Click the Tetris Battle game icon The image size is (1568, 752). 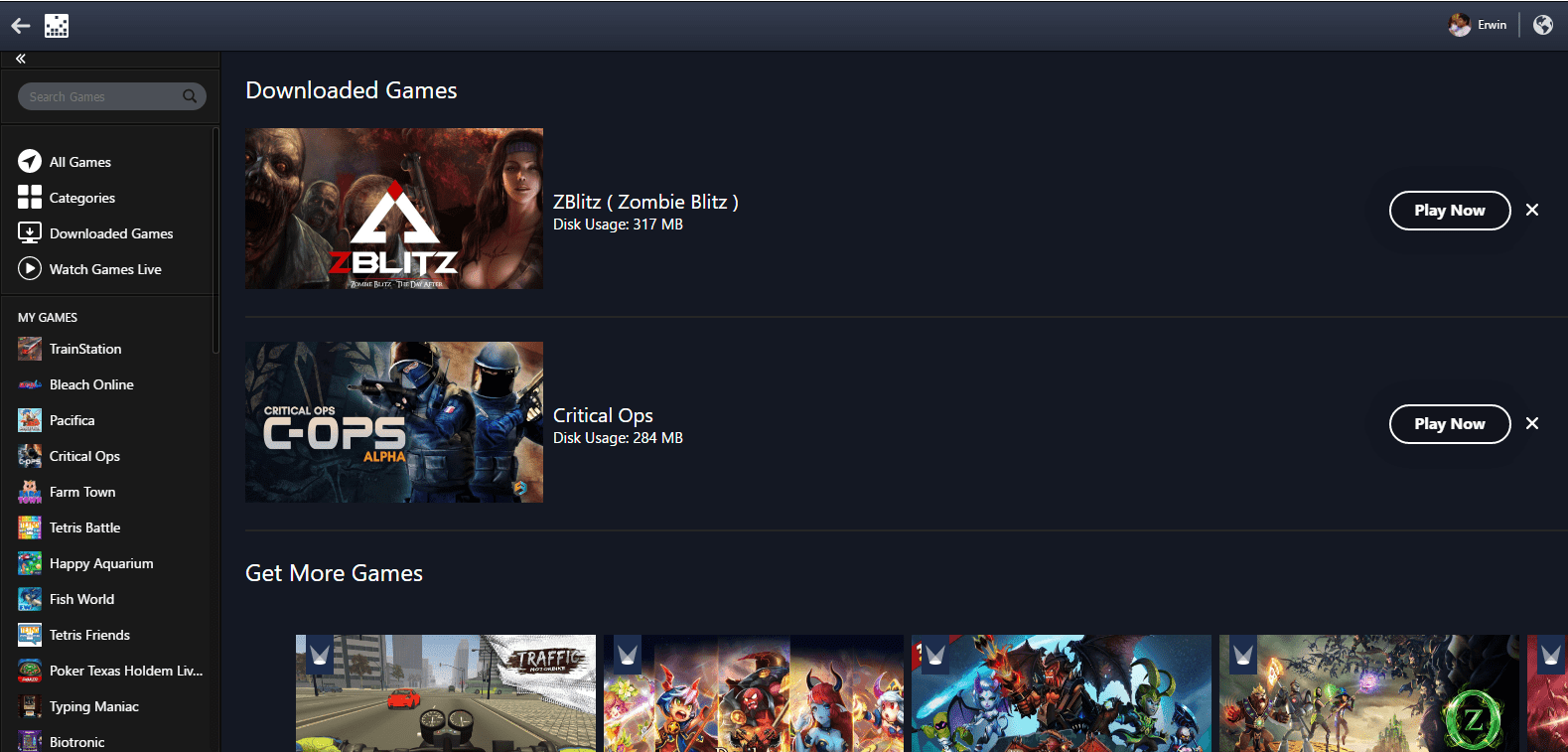click(x=30, y=527)
